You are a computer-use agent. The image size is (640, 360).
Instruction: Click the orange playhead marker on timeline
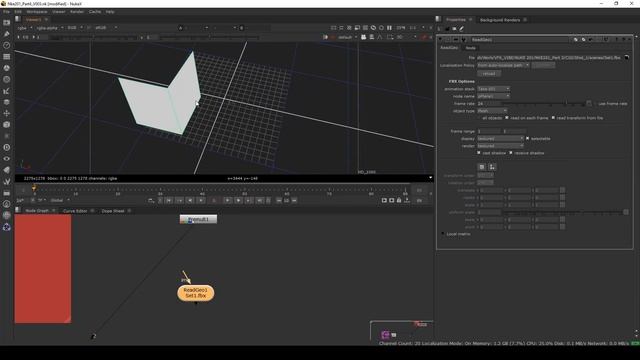(34, 188)
